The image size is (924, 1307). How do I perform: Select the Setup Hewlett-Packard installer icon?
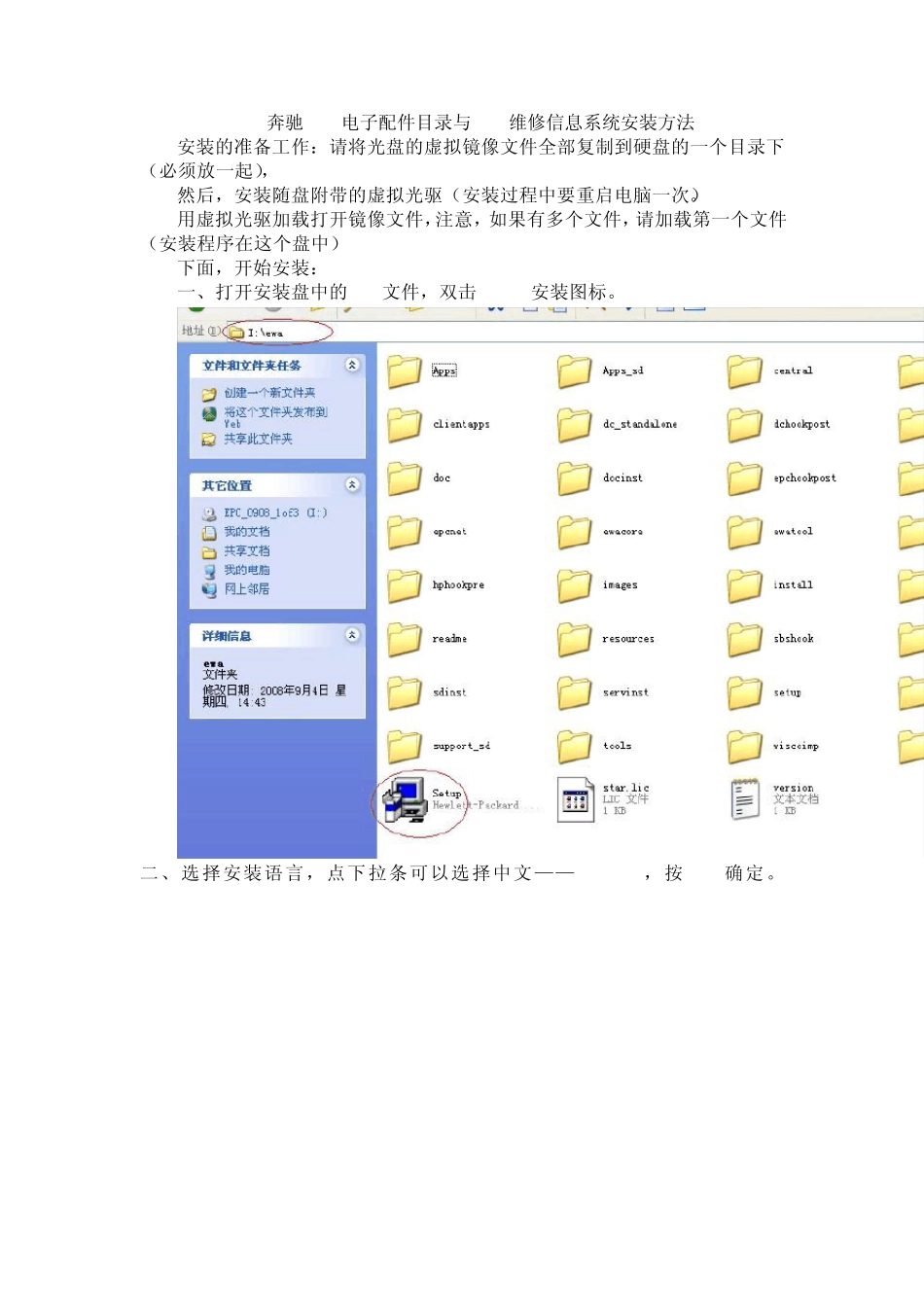[x=405, y=799]
